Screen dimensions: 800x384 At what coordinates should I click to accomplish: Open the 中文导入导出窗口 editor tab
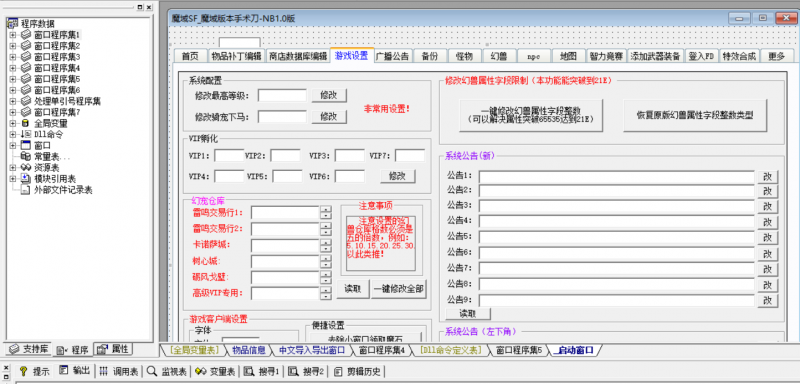[x=311, y=350]
